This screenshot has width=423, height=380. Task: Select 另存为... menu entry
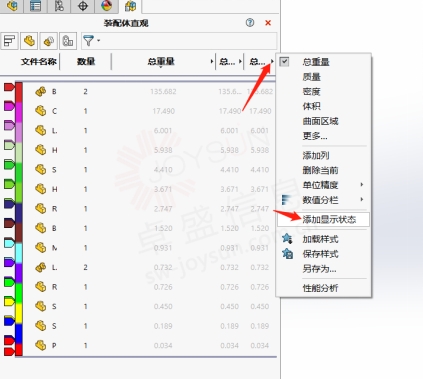(319, 269)
